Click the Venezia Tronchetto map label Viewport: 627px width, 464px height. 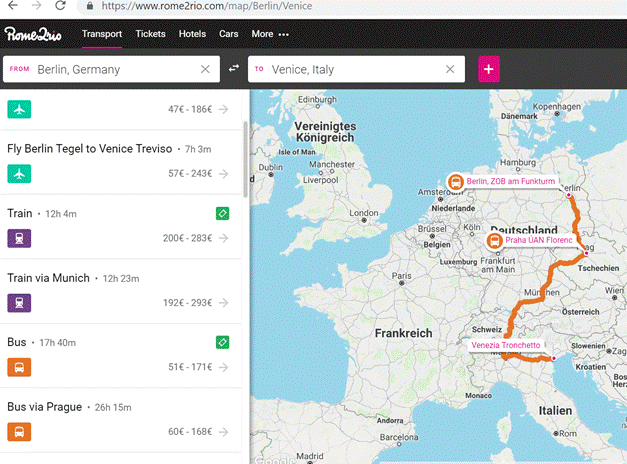click(x=507, y=346)
